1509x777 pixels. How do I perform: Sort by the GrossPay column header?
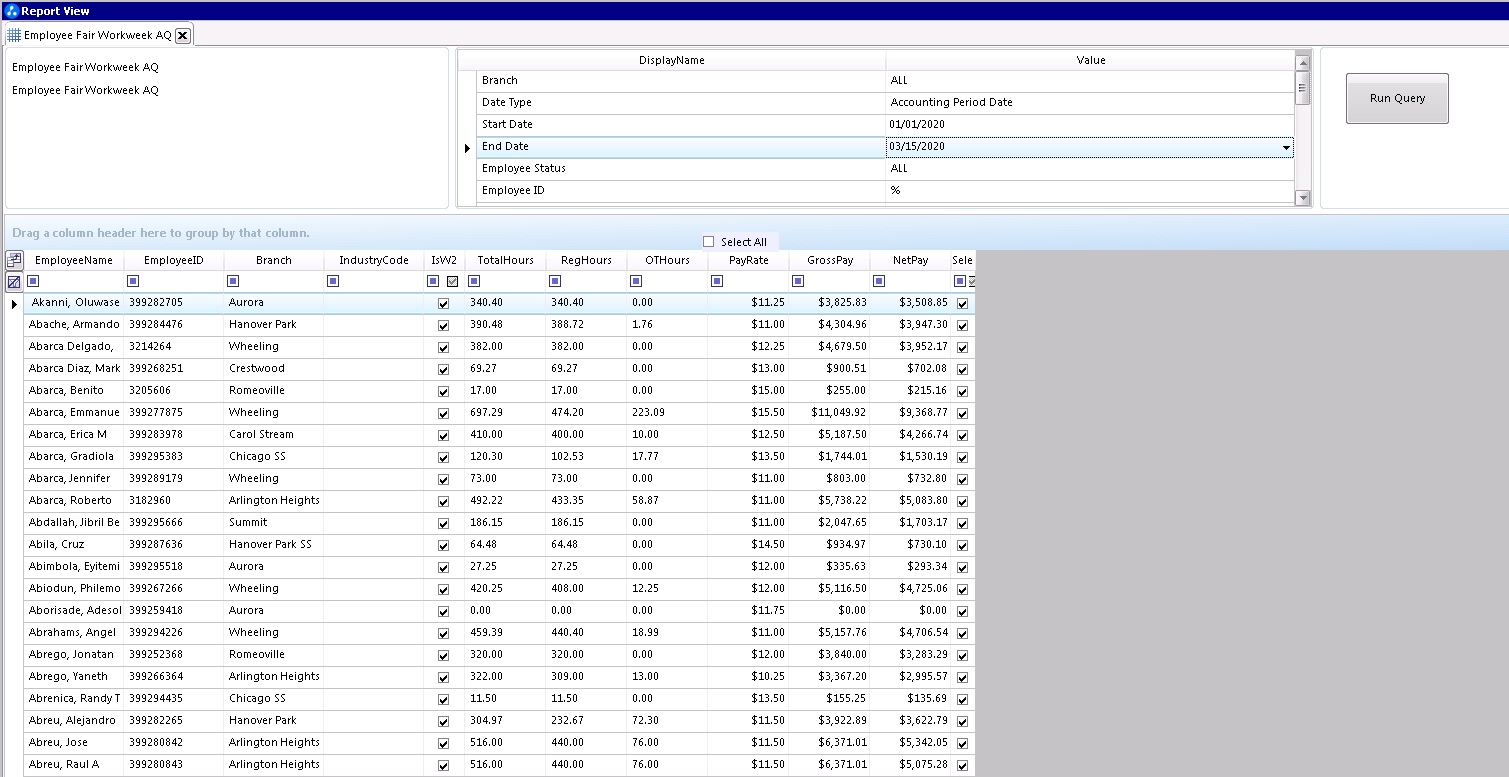(830, 260)
